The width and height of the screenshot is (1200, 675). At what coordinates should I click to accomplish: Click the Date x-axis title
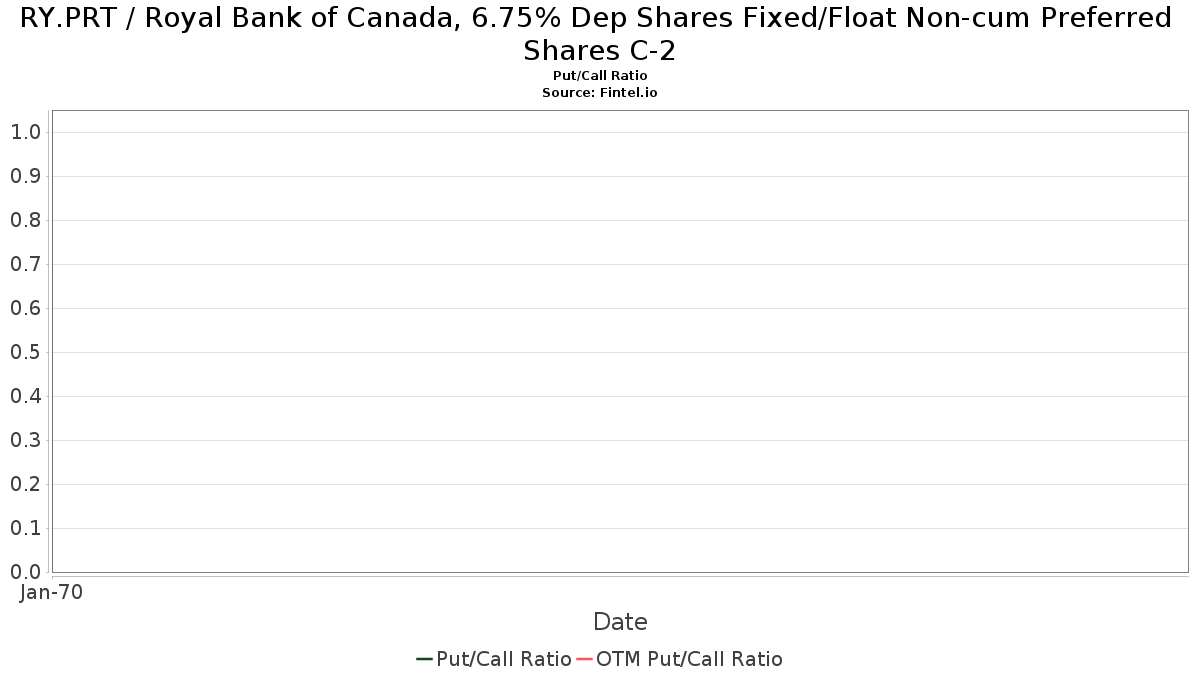[620, 622]
